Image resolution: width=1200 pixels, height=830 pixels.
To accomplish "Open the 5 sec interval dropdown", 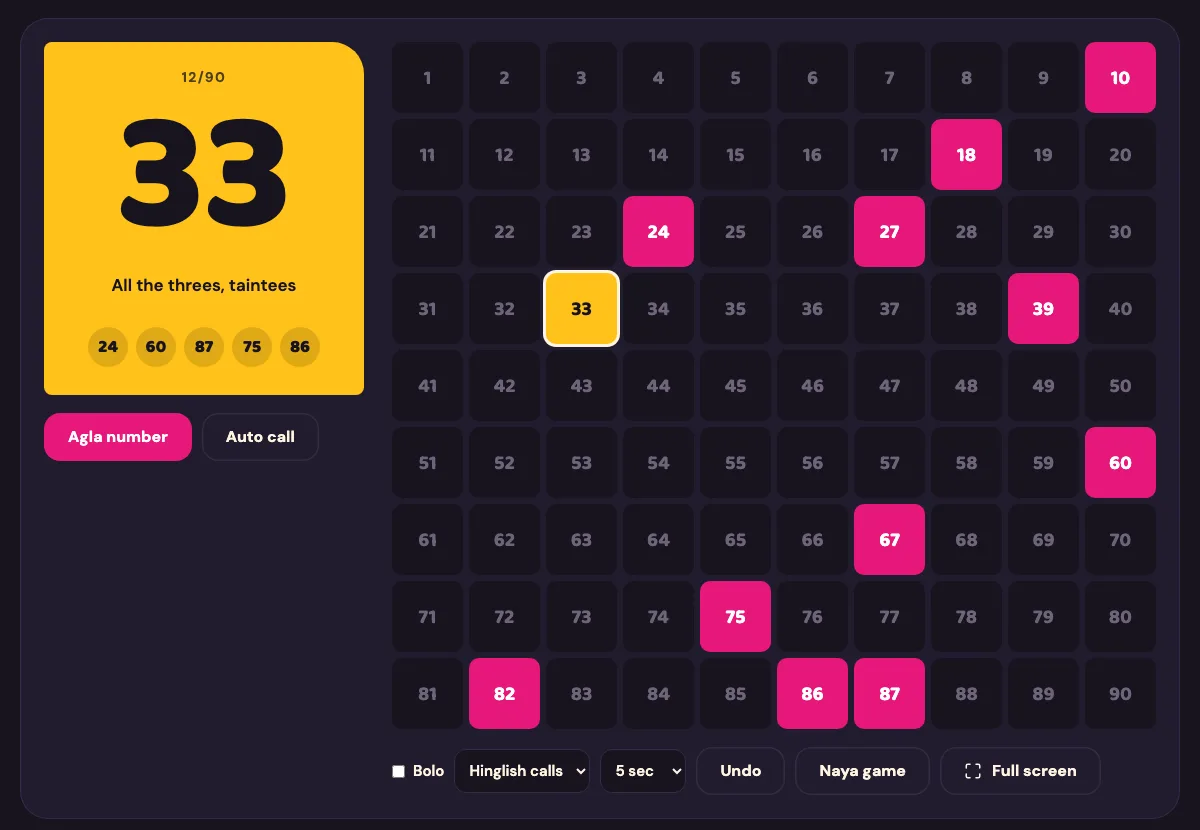I will (643, 771).
